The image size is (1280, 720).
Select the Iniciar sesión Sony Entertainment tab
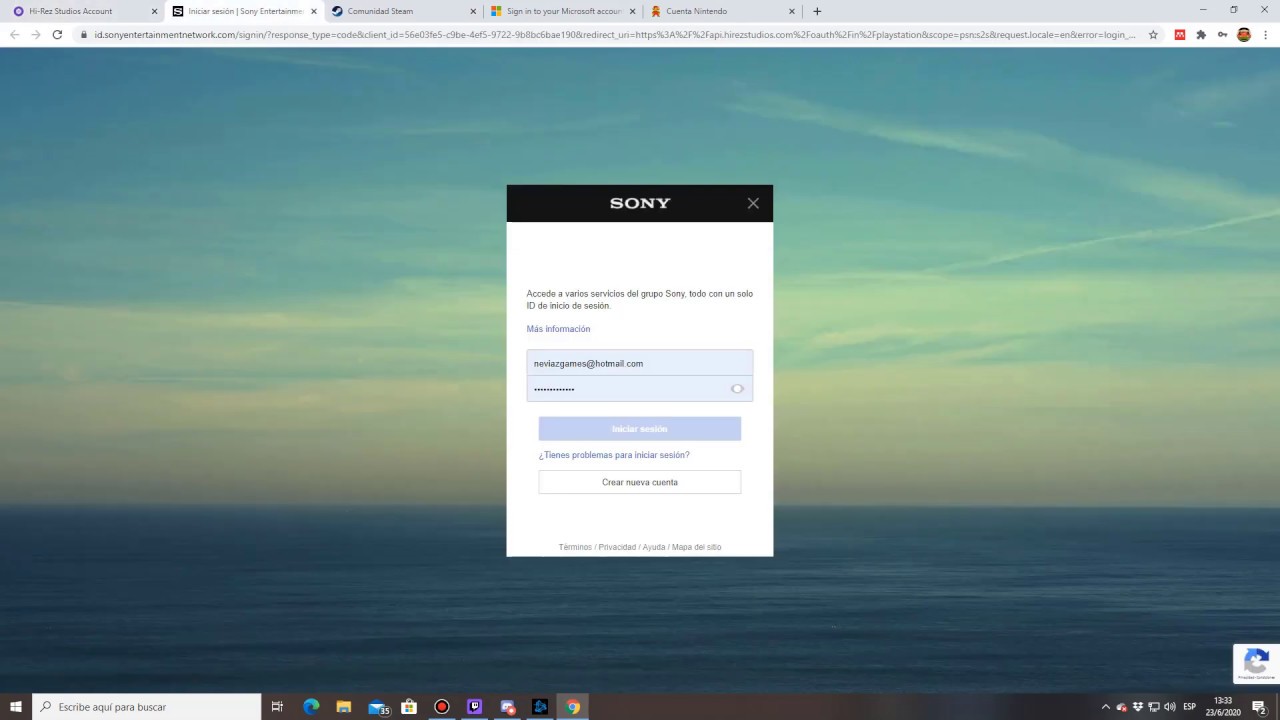242,11
